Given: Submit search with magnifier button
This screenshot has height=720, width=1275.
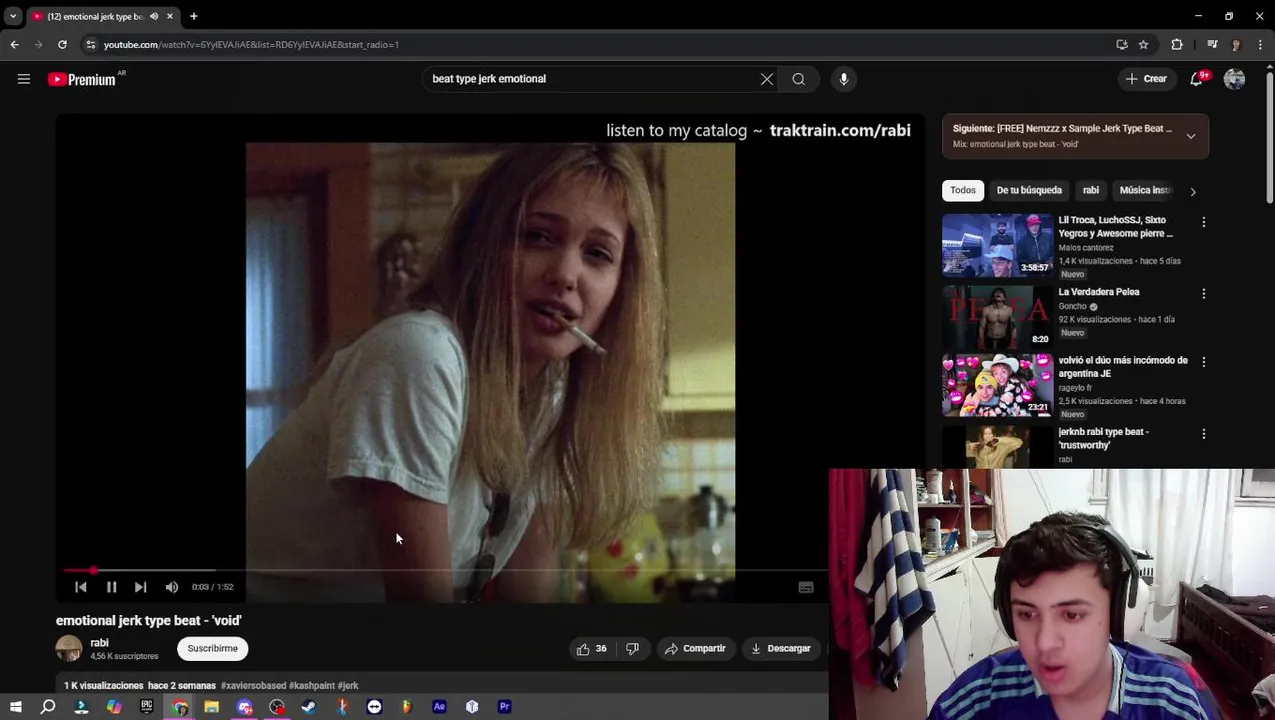Looking at the screenshot, I should (x=799, y=79).
